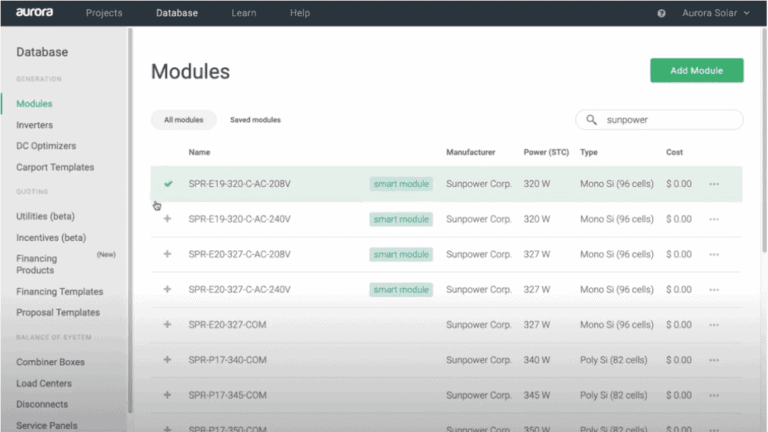Image resolution: width=768 pixels, height=432 pixels.
Task: Sort by the Type column header
Action: pos(589,152)
